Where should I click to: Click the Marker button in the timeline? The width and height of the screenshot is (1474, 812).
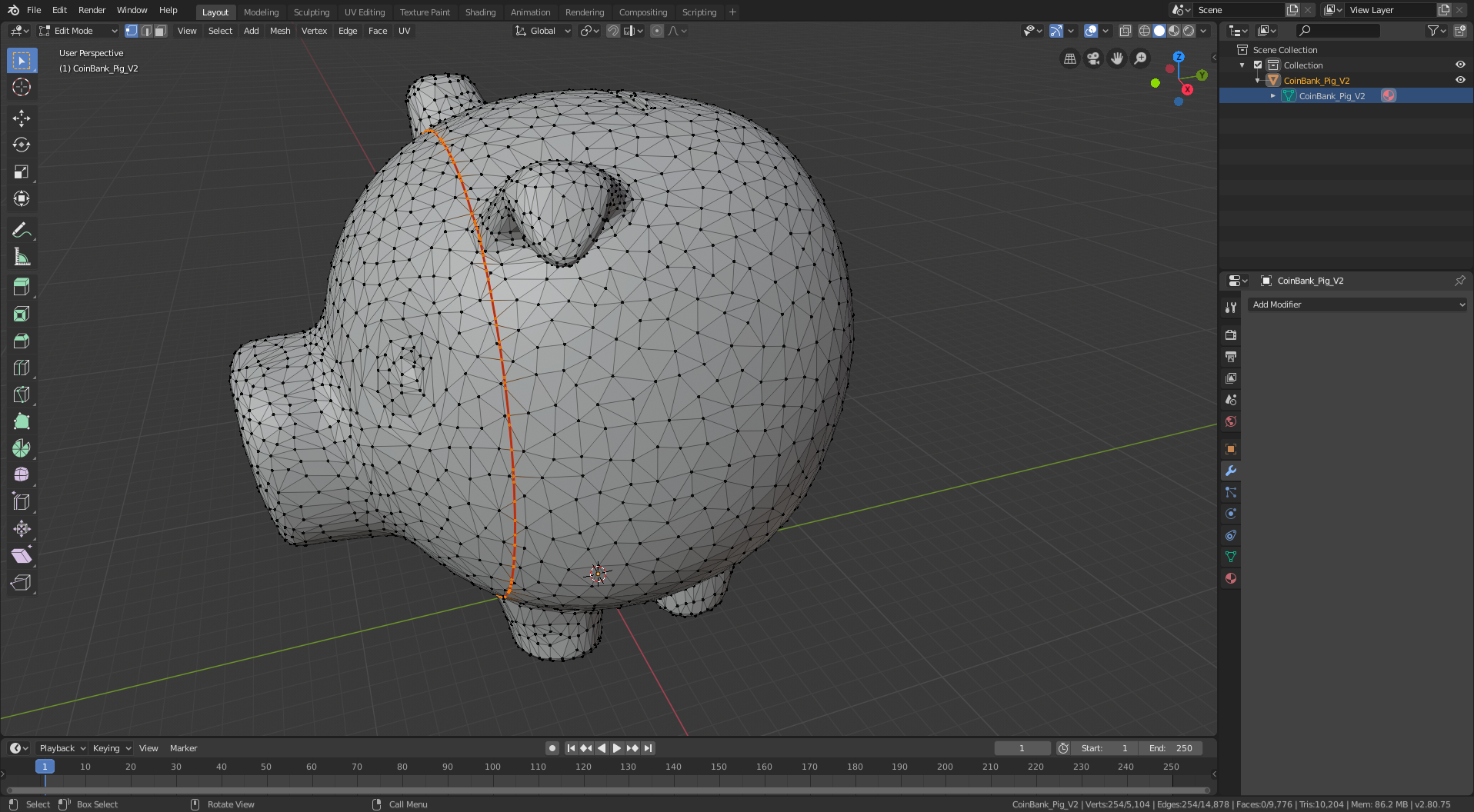tap(183, 748)
